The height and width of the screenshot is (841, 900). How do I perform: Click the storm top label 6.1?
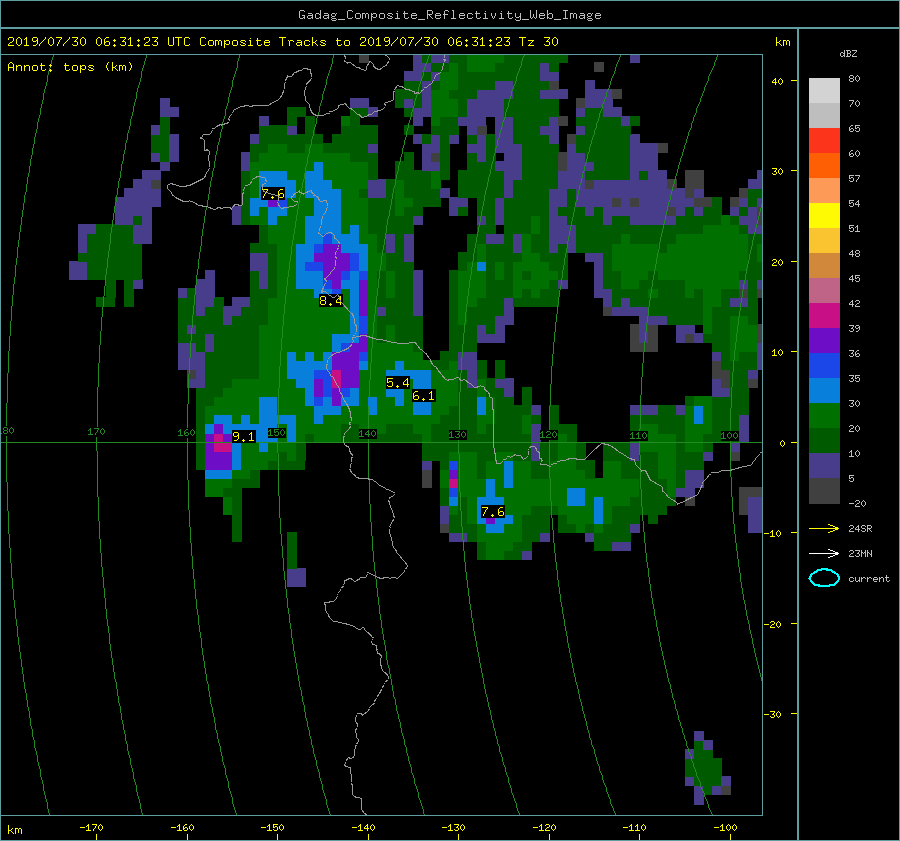coord(424,396)
